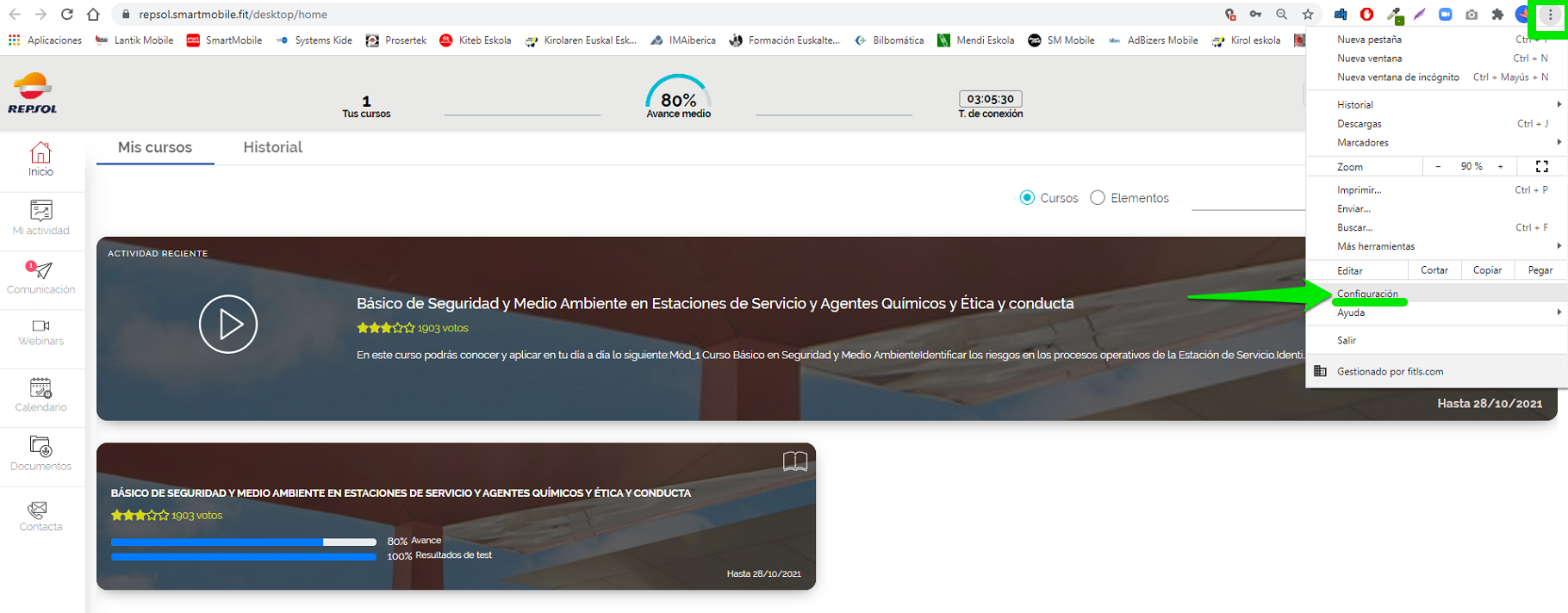This screenshot has height=613, width=1568.
Task: Increase zoom with the plus button
Action: click(1500, 166)
